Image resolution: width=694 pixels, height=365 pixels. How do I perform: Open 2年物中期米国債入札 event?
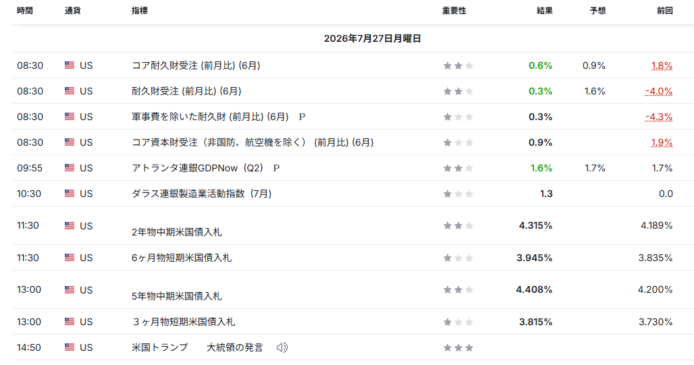point(177,232)
